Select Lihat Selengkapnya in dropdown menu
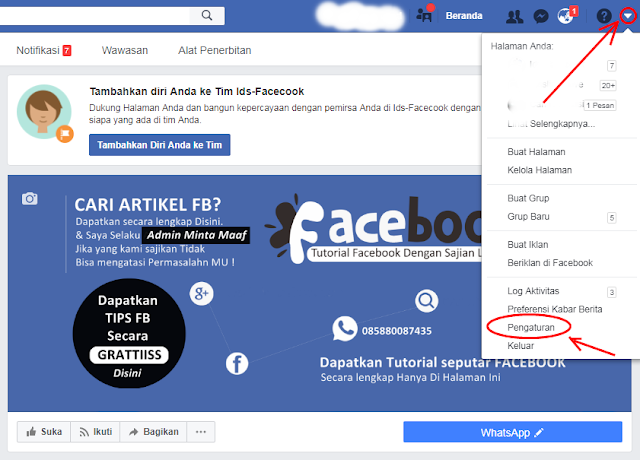Image resolution: width=640 pixels, height=460 pixels. tap(551, 124)
